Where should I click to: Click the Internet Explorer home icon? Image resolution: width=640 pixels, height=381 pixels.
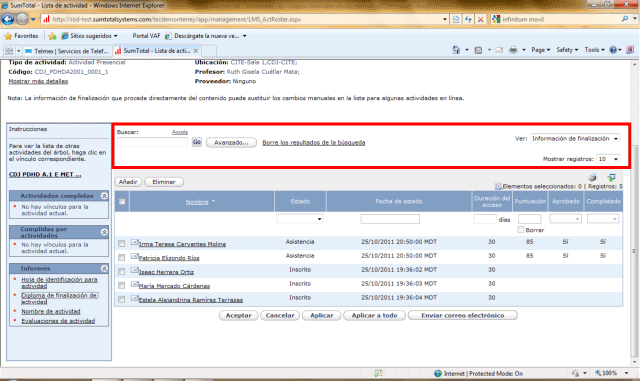click(456, 50)
